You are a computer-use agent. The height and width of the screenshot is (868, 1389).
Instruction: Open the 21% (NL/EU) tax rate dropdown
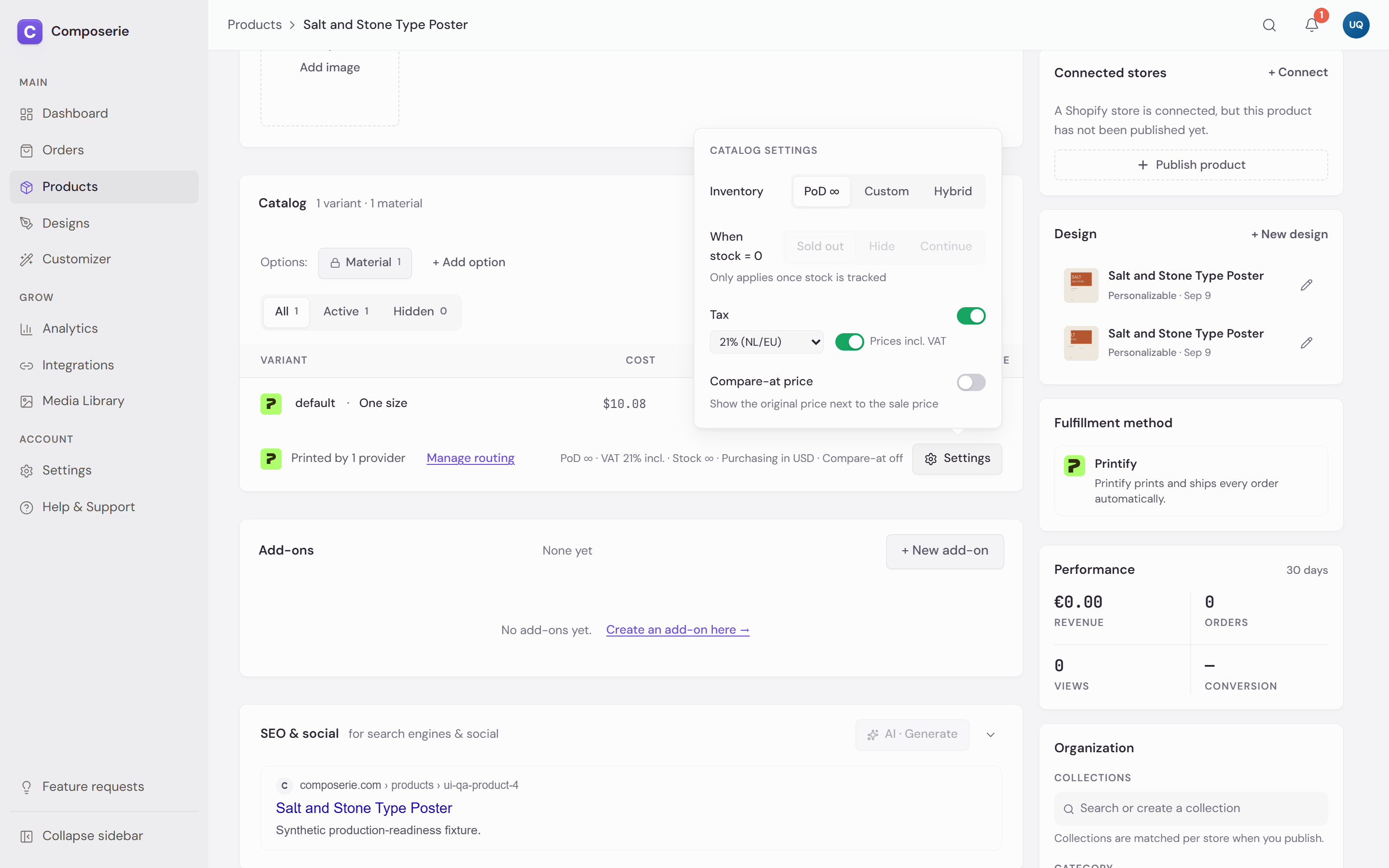(766, 341)
